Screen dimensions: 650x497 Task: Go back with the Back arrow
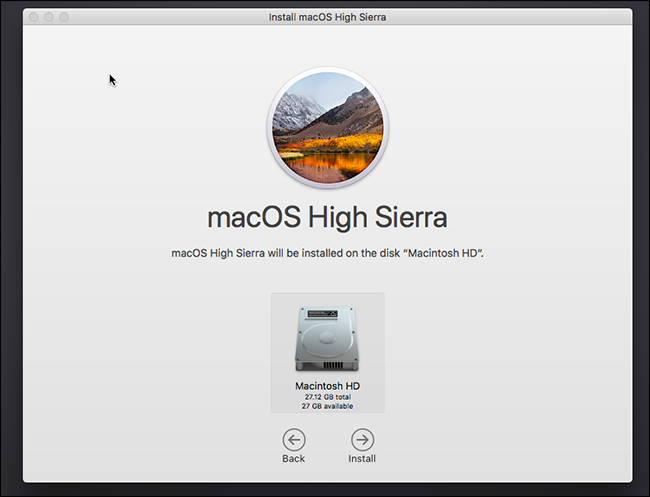click(294, 440)
